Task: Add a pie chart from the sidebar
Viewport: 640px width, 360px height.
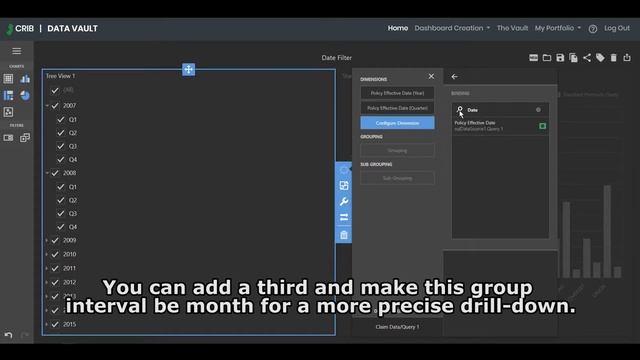Action: (25, 96)
